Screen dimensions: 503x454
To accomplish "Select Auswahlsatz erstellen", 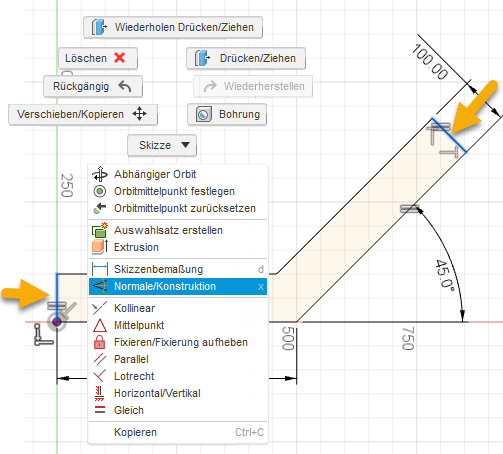I will [178, 230].
